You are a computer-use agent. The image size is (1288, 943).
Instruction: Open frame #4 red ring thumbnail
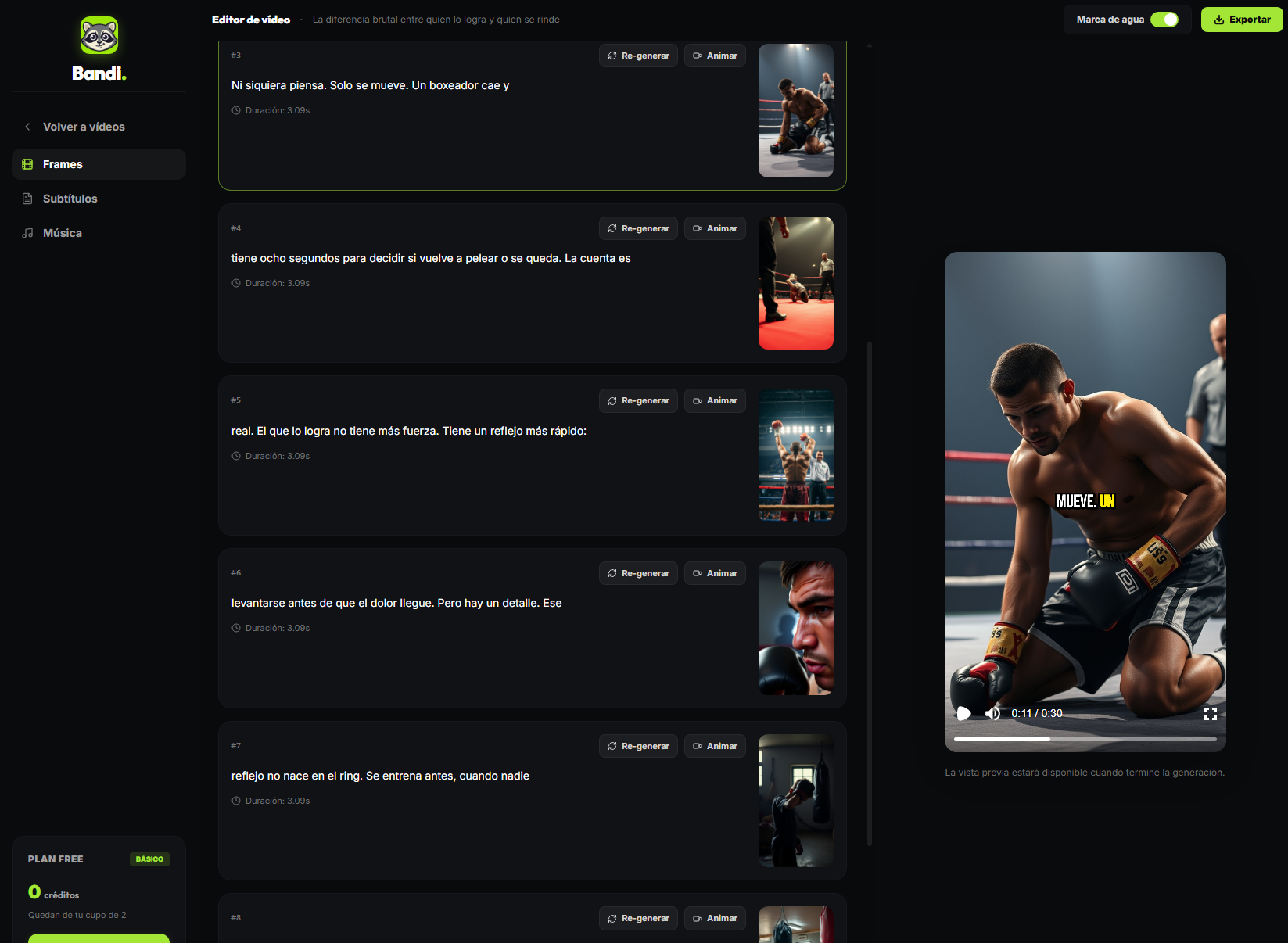pos(796,283)
